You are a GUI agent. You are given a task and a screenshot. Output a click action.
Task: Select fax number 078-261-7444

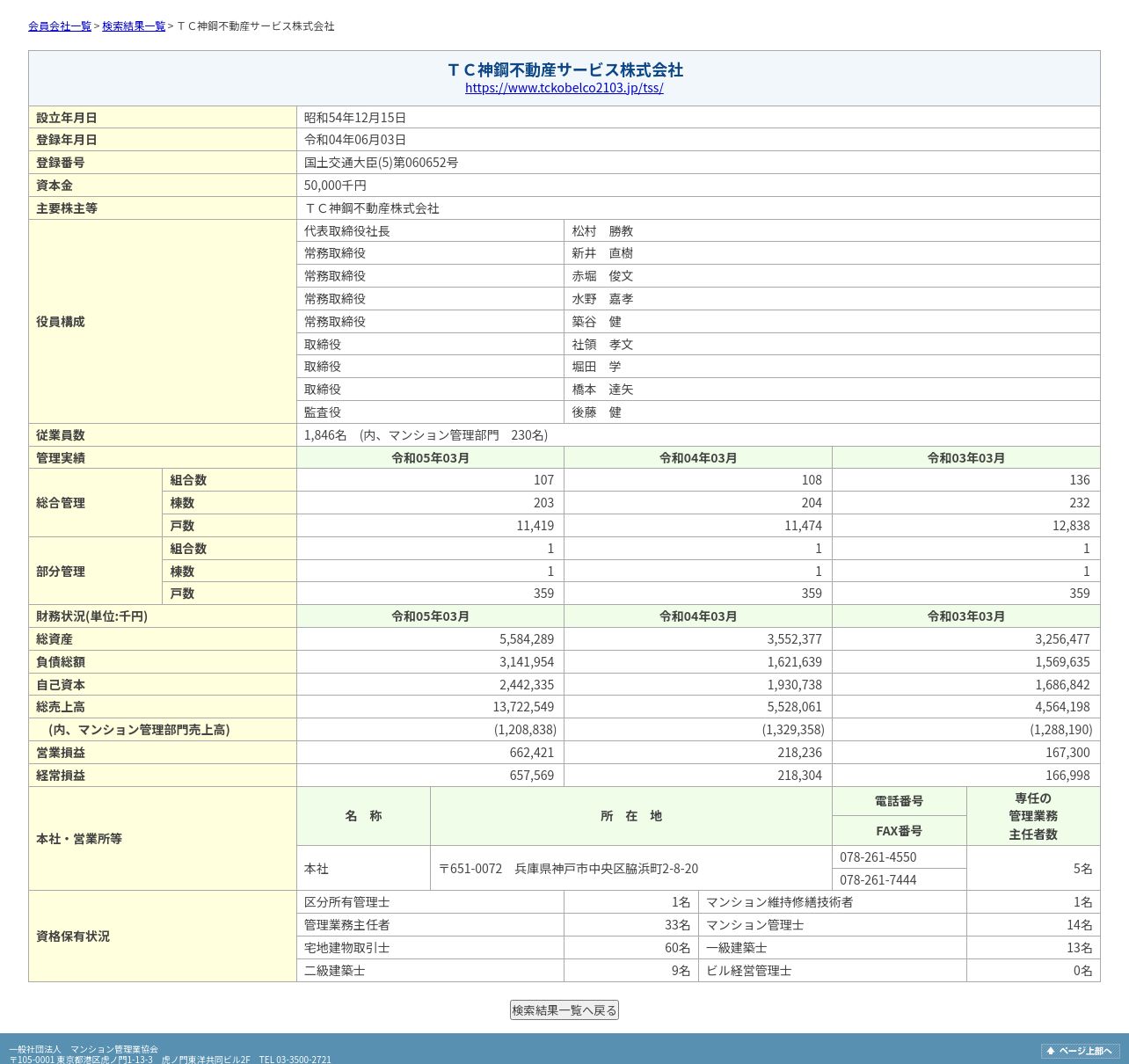click(878, 880)
